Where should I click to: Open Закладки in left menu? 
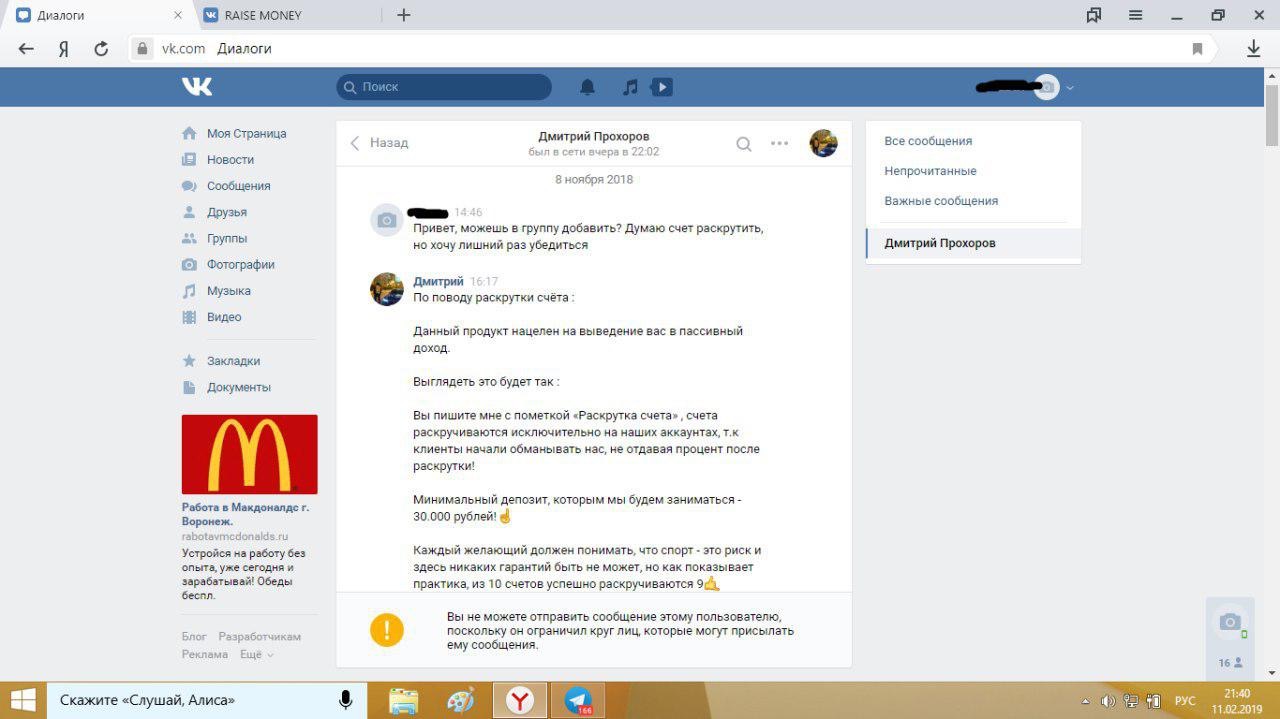tap(233, 361)
